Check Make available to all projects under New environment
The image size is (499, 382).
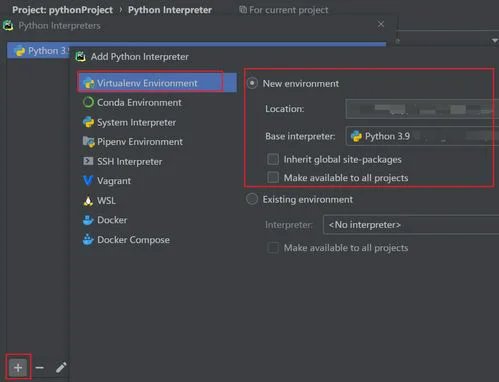click(273, 177)
